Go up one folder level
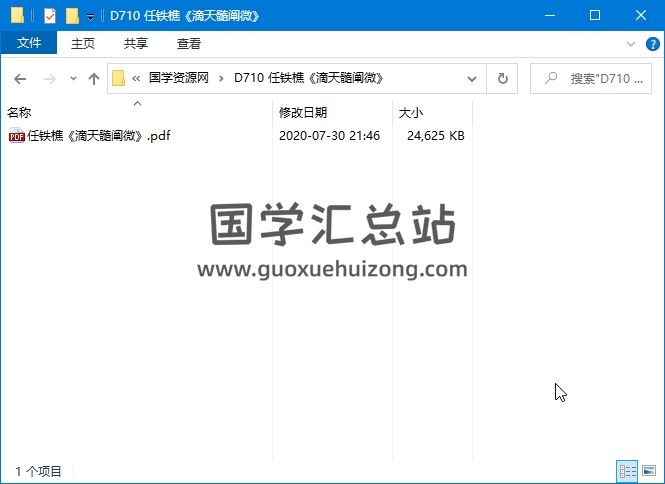 click(94, 78)
